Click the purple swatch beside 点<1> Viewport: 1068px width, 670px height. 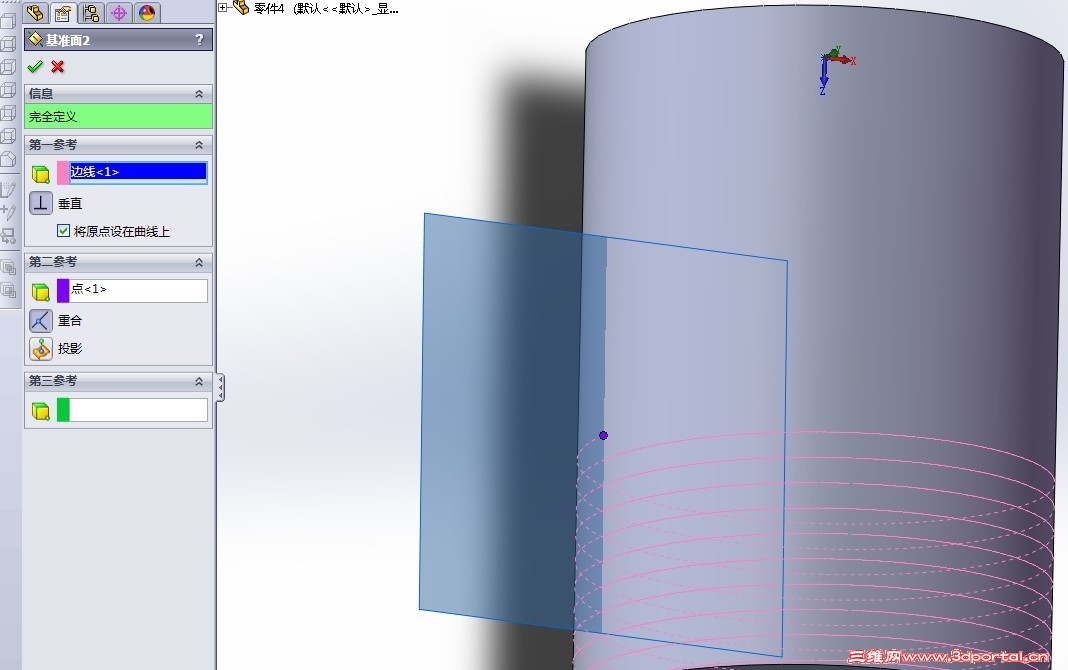63,291
